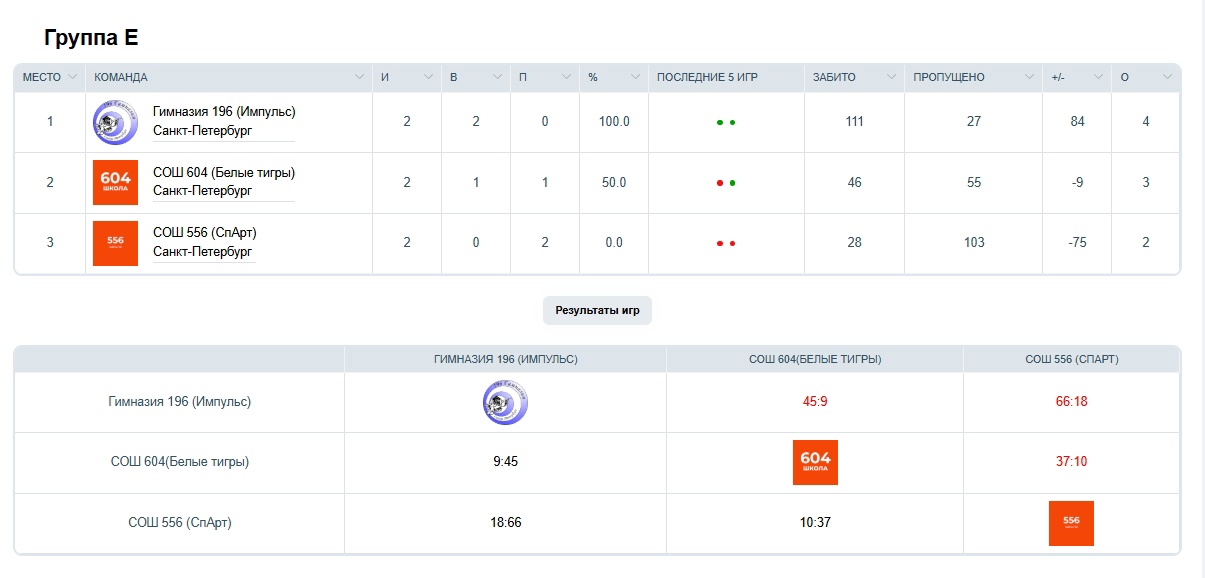Open team link СОШ 604 (Белые тигры)
This screenshot has height=578, width=1205.
coord(224,173)
